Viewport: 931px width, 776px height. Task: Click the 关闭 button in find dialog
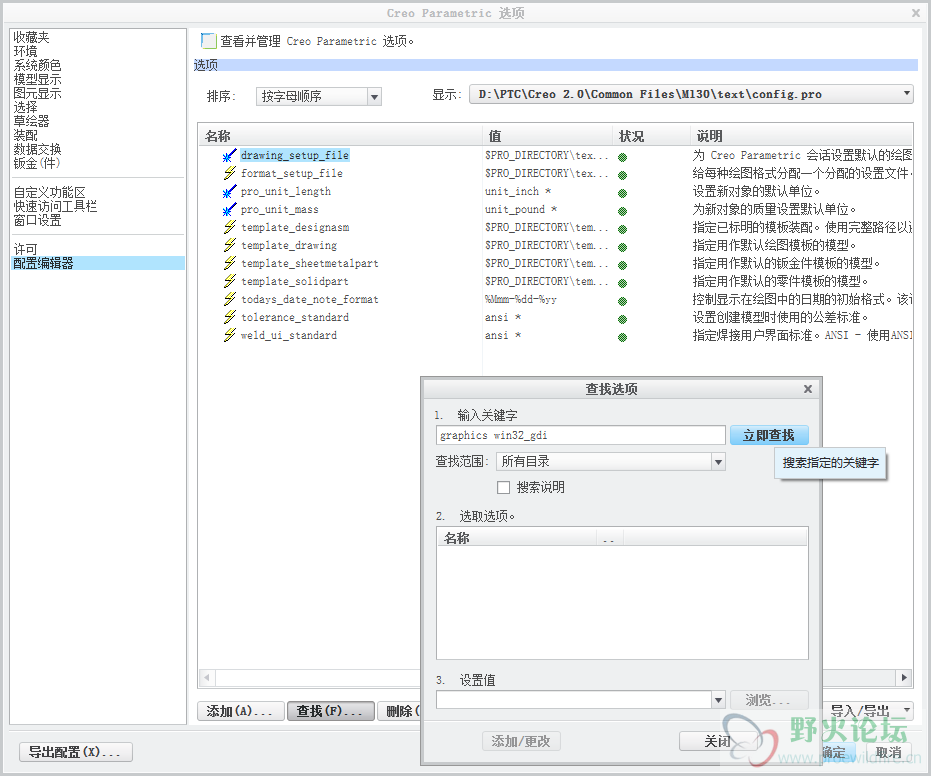tap(718, 741)
